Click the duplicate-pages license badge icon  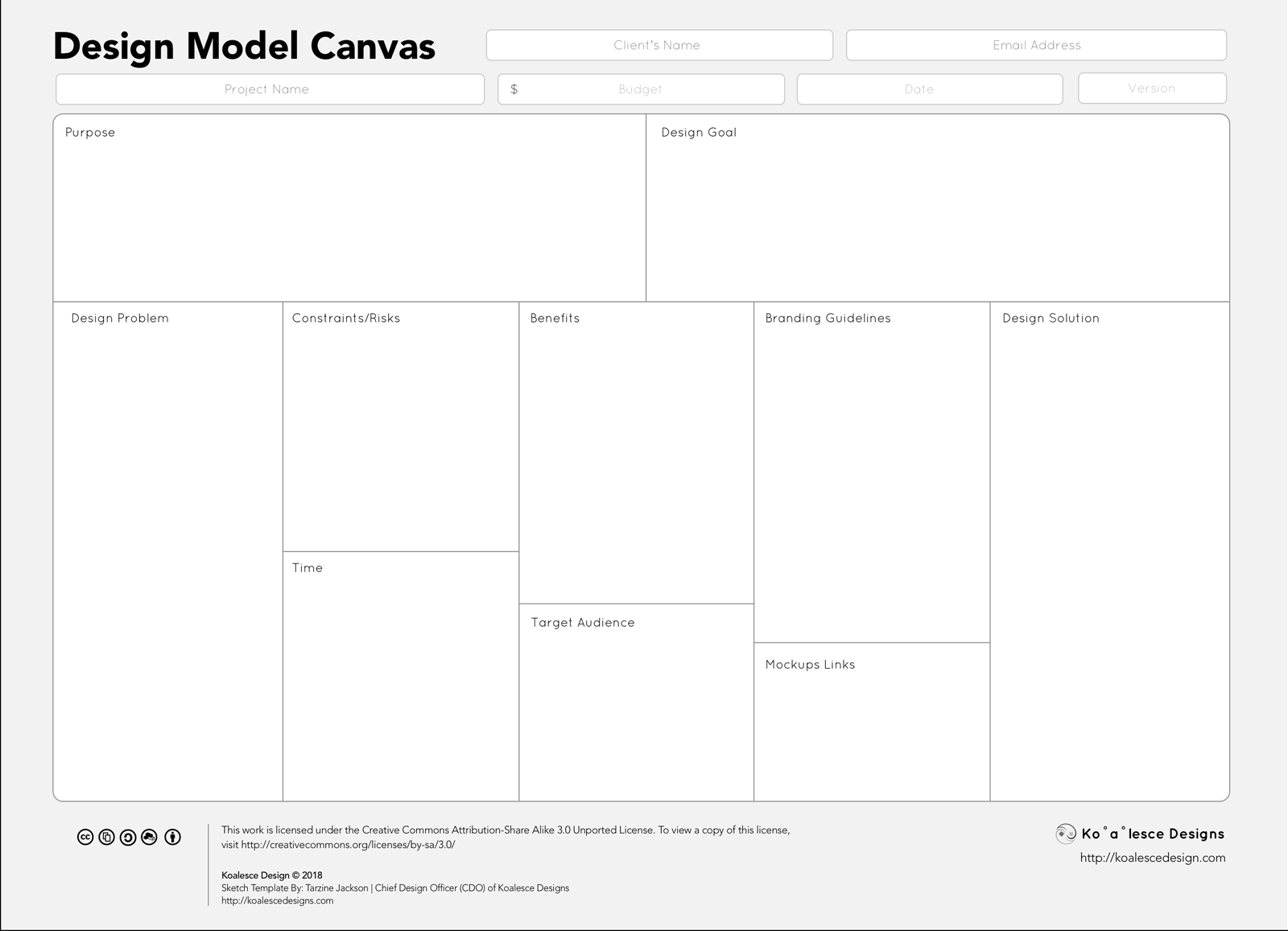pyautogui.click(x=107, y=837)
